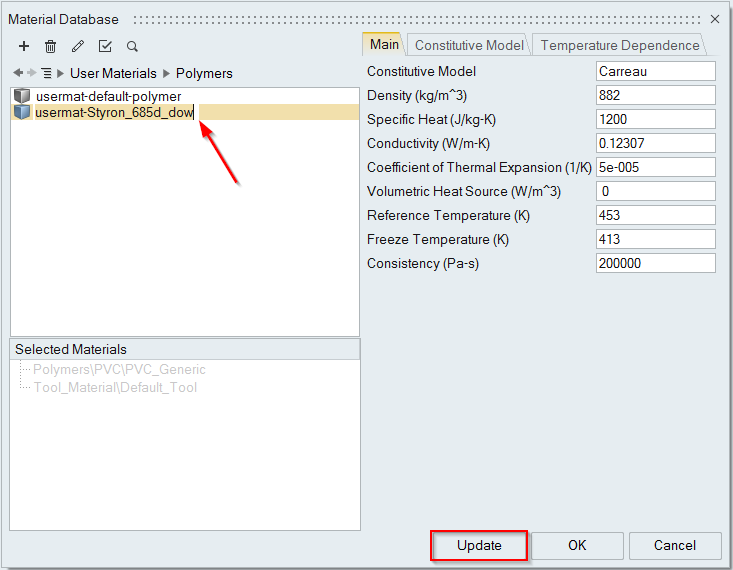
Task: Click the Consistency value field
Action: pyautogui.click(x=655, y=263)
